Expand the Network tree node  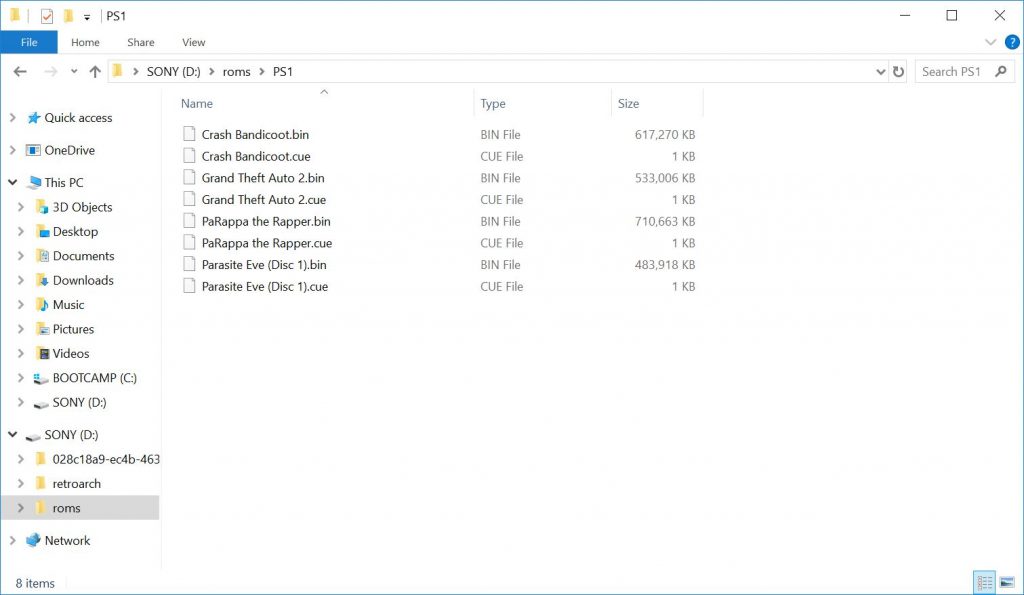[x=12, y=540]
